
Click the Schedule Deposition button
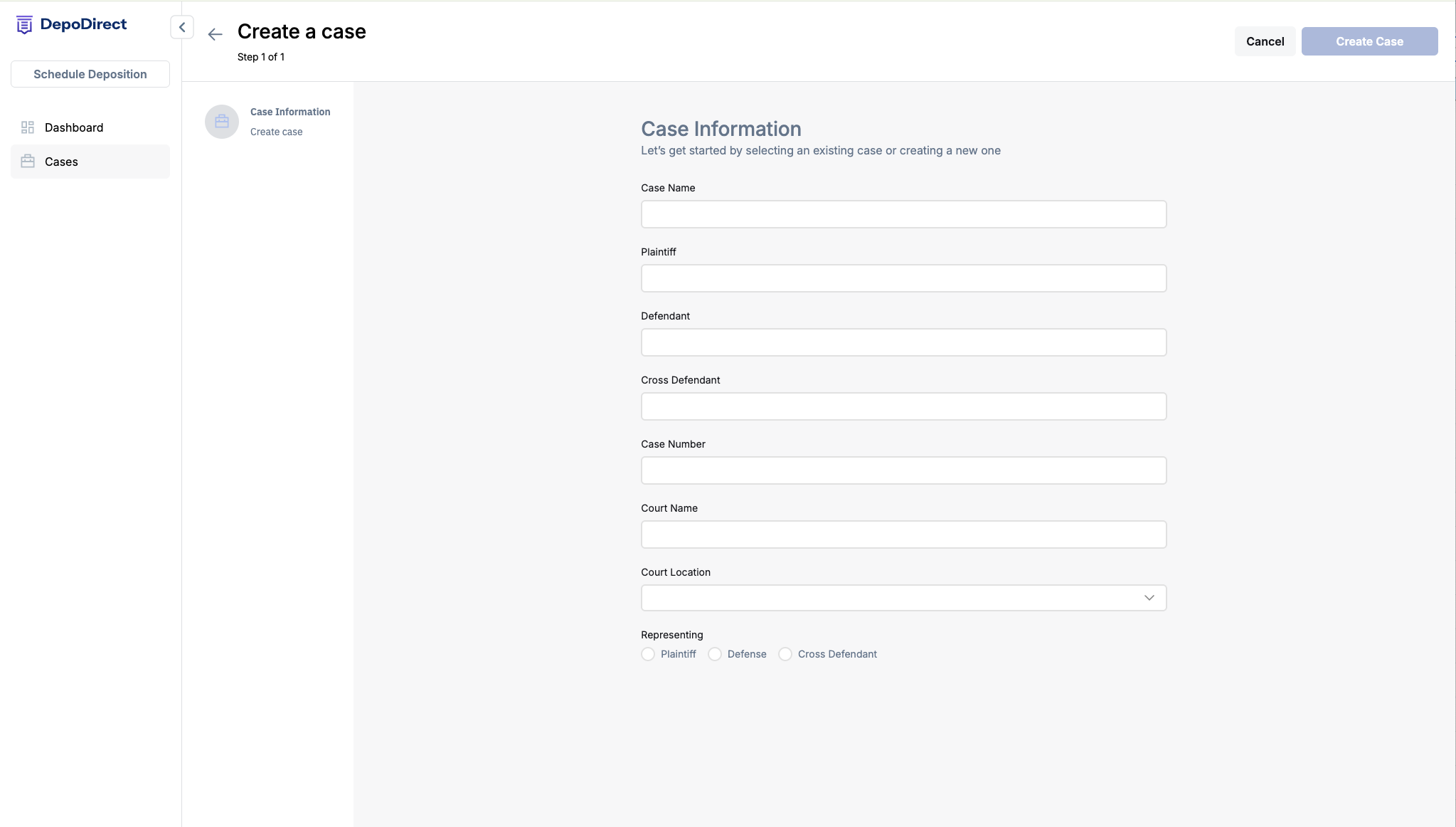tap(90, 74)
